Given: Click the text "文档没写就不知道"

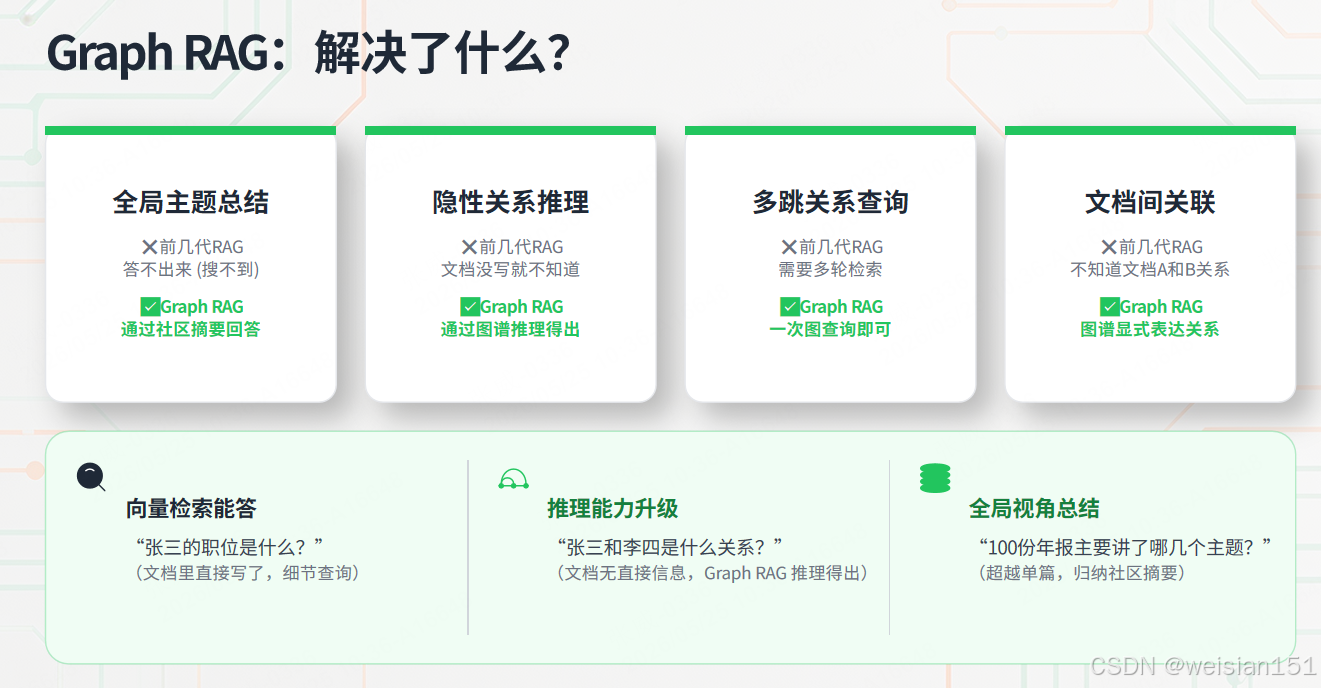Looking at the screenshot, I should pos(511,269).
